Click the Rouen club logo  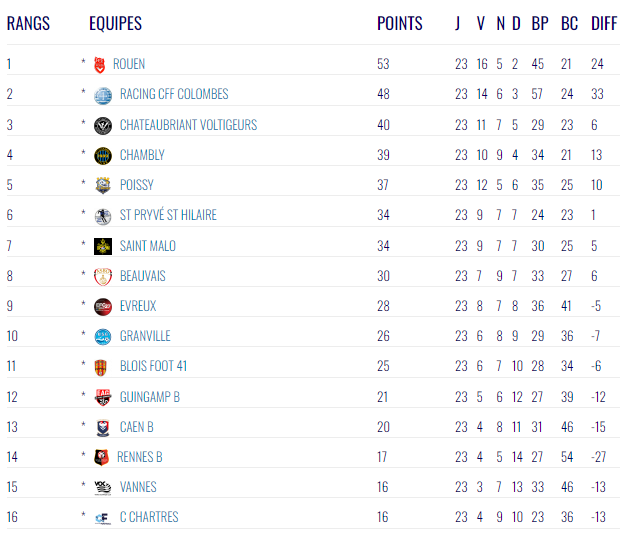click(99, 64)
